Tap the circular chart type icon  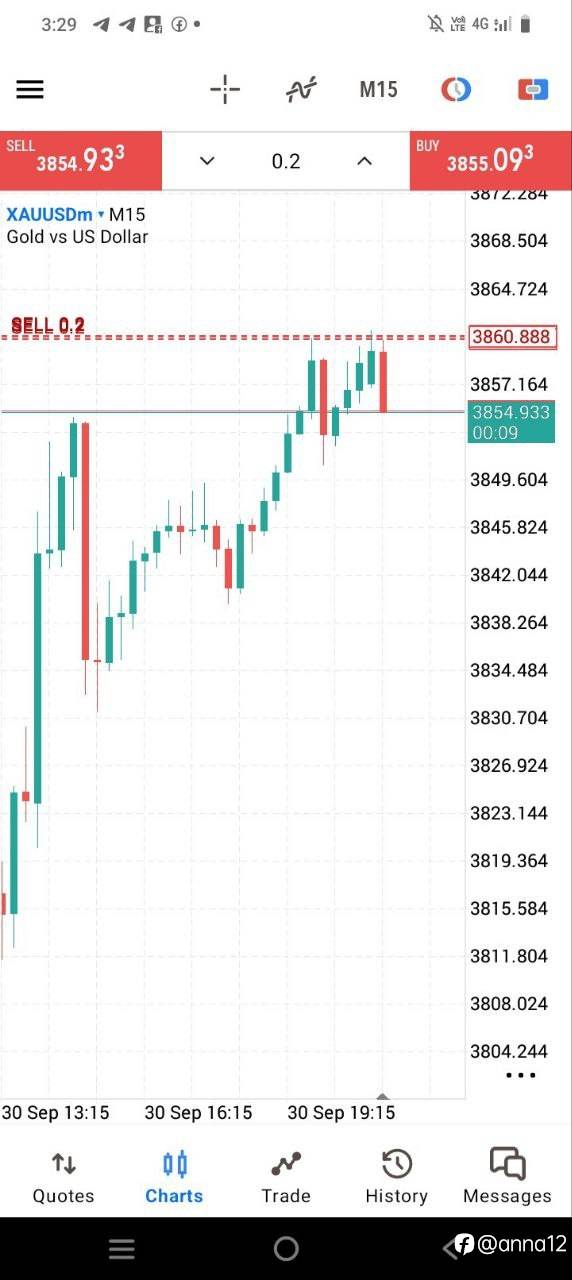456,89
